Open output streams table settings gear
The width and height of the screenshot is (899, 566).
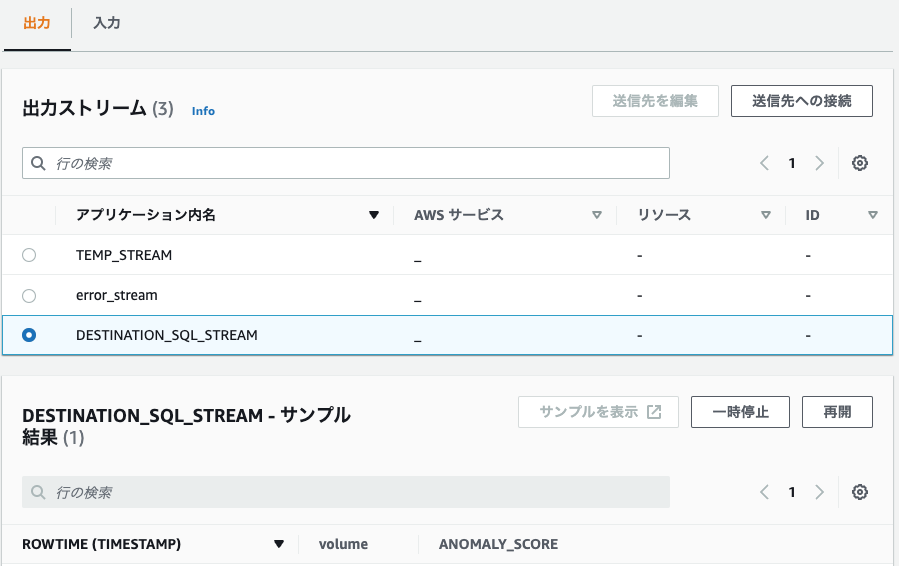coord(859,163)
